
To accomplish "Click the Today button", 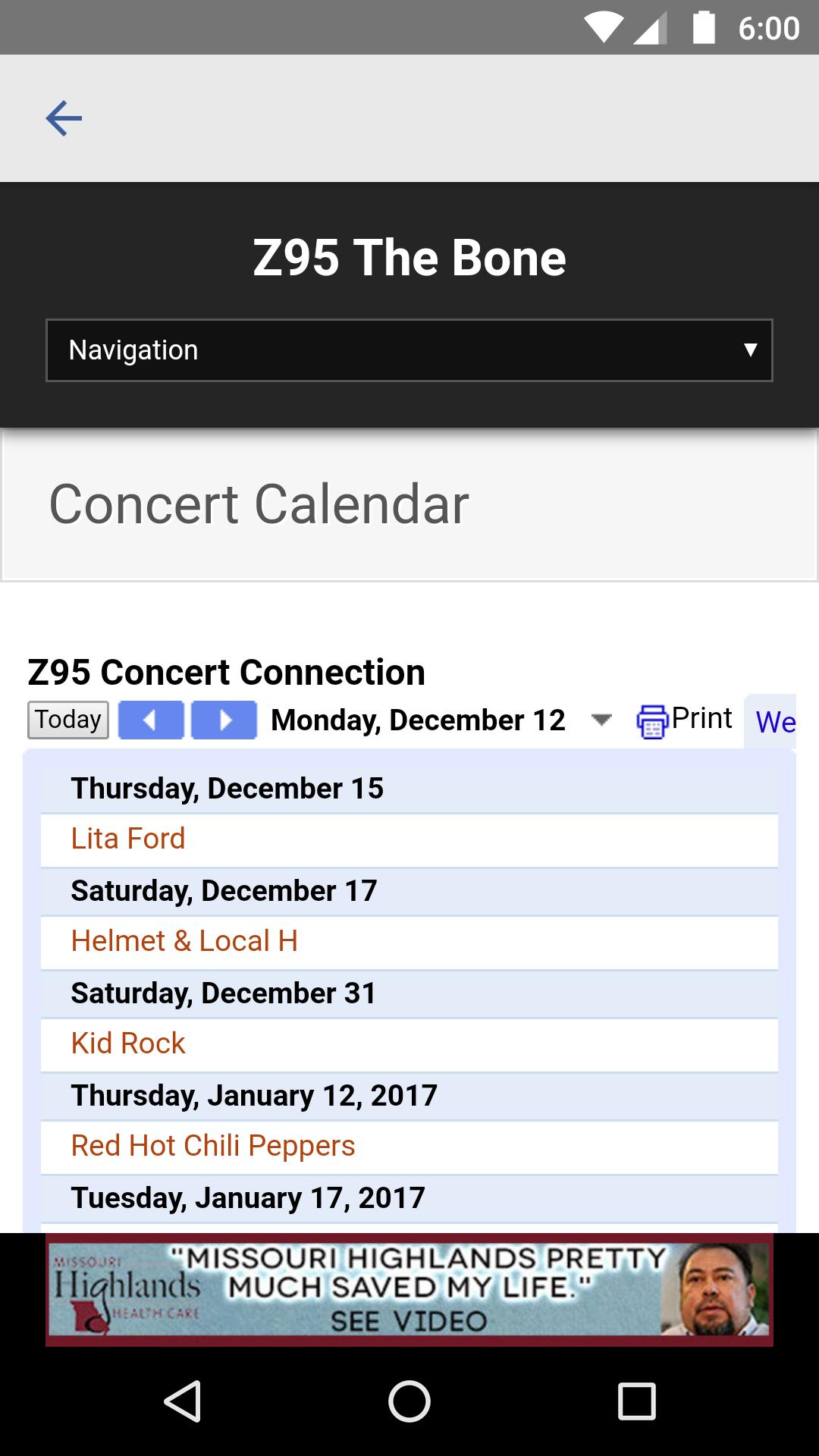I will tap(68, 720).
